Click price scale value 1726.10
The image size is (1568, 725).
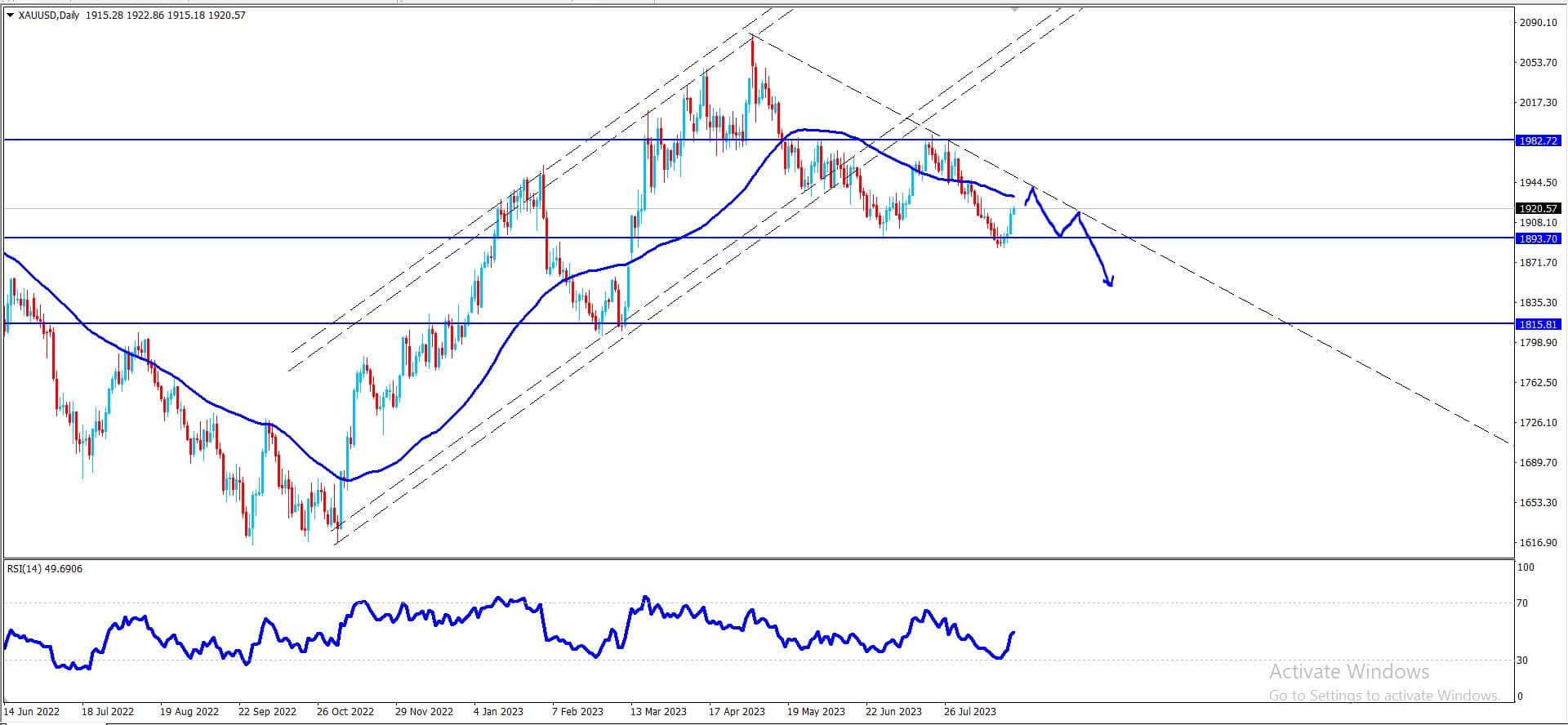click(x=1538, y=423)
